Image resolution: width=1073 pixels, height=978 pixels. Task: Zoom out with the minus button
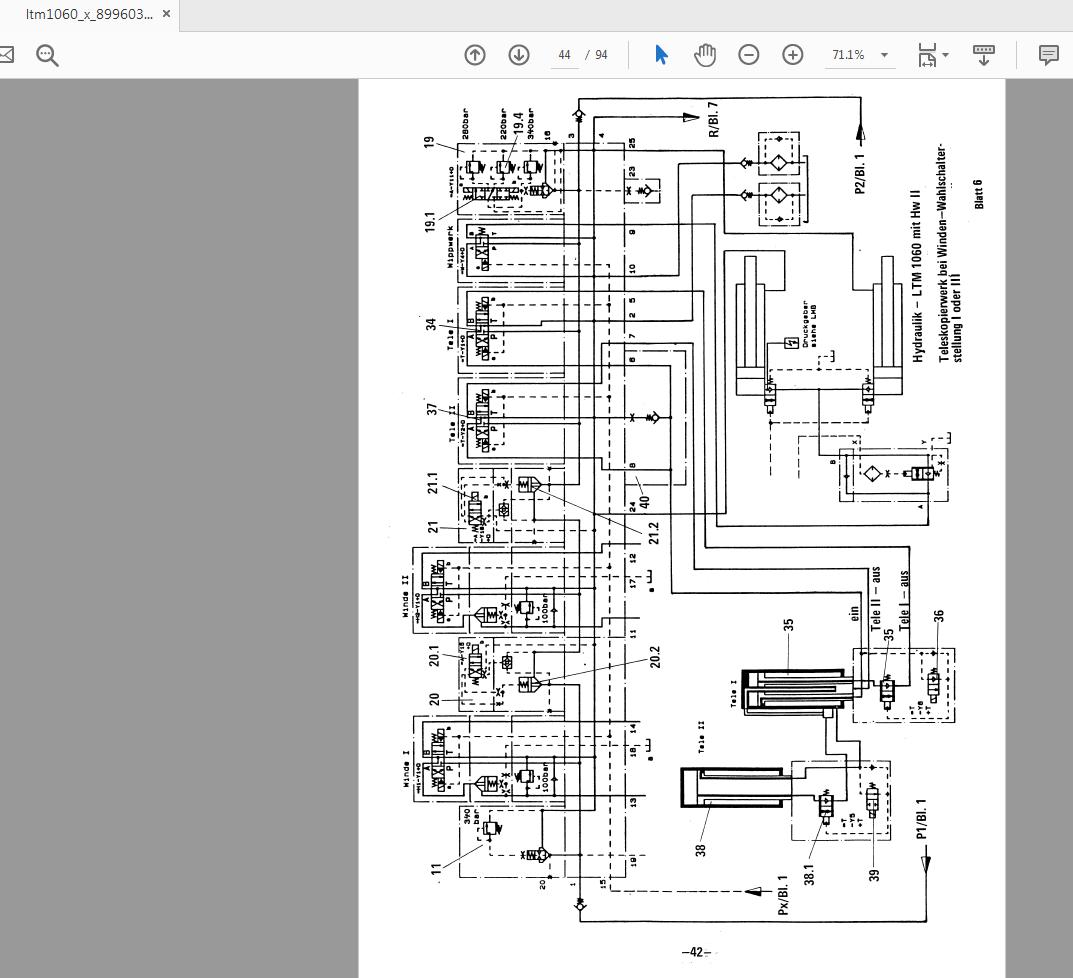point(749,55)
